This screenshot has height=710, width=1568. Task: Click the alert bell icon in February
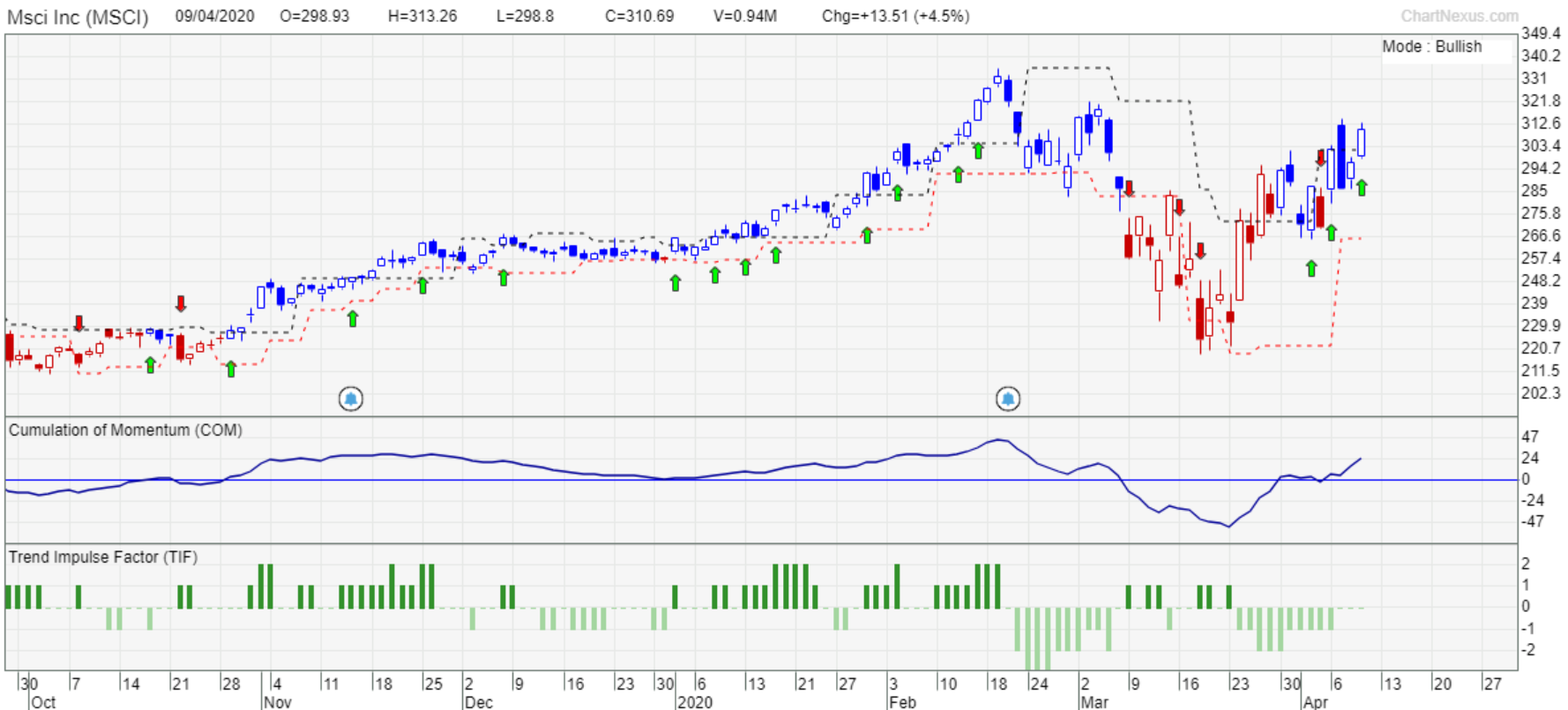click(1008, 400)
